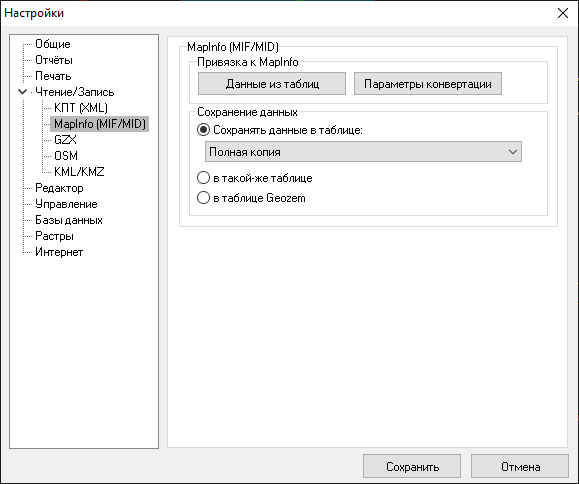
Task: Select the Печать tree item
Action: point(53,76)
